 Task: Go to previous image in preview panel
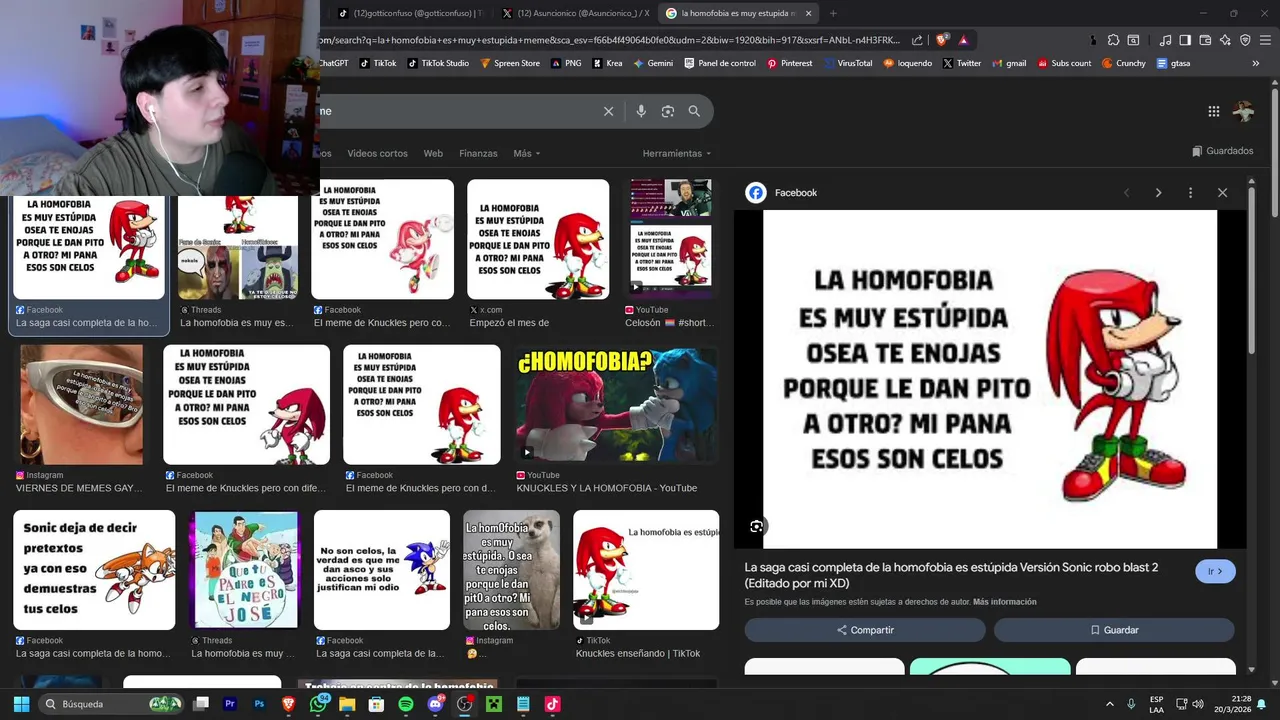pyautogui.click(x=1126, y=193)
